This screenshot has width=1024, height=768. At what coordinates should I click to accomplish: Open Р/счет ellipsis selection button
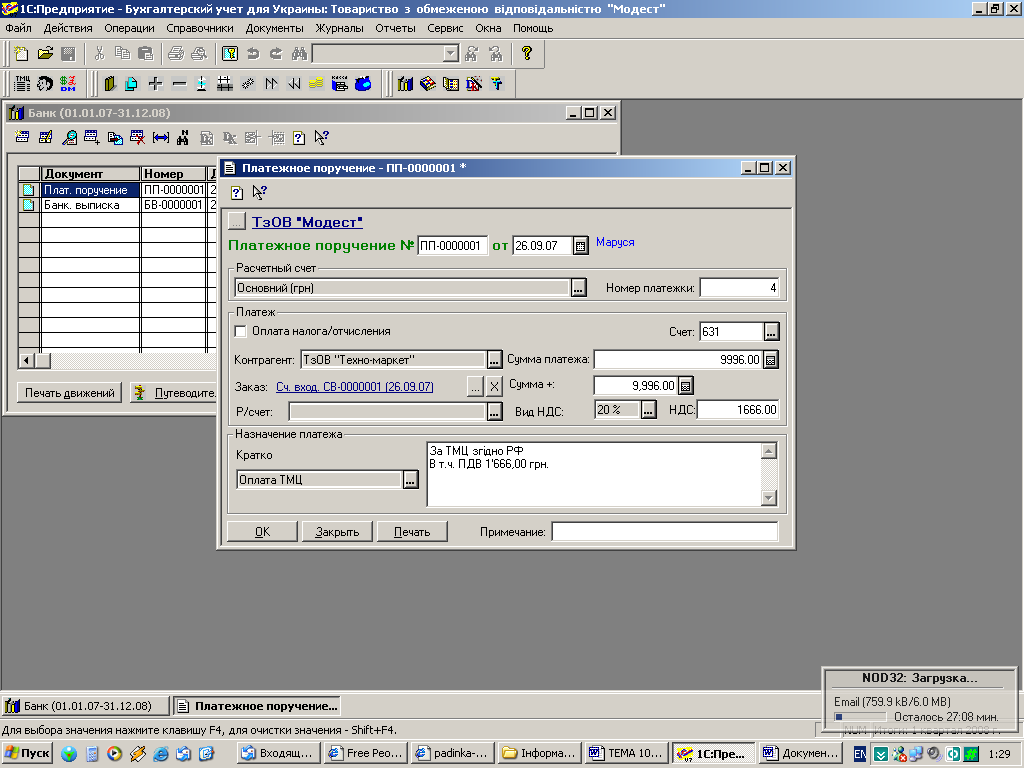coord(494,411)
